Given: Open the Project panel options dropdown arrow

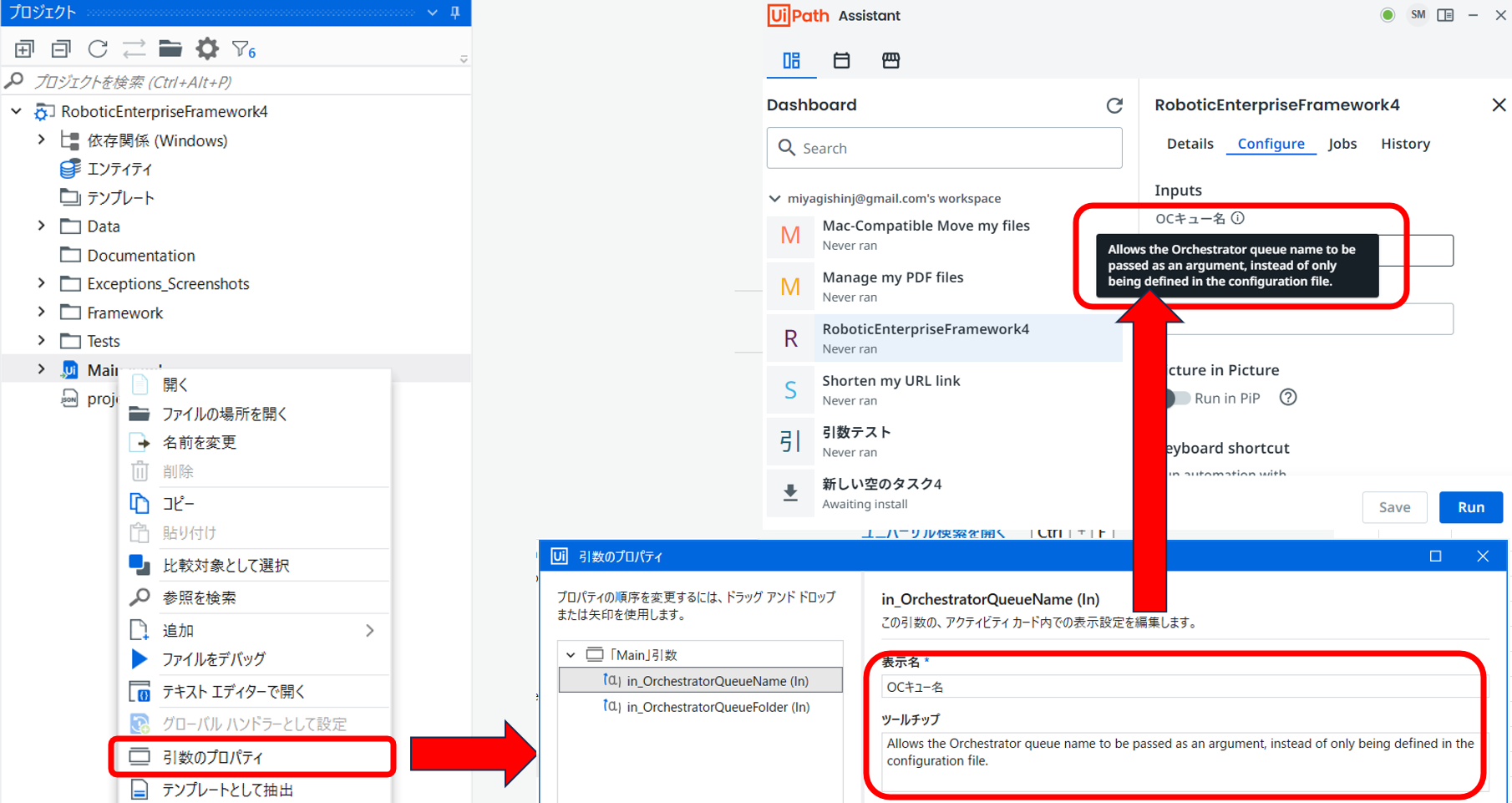Looking at the screenshot, I should coord(433,13).
